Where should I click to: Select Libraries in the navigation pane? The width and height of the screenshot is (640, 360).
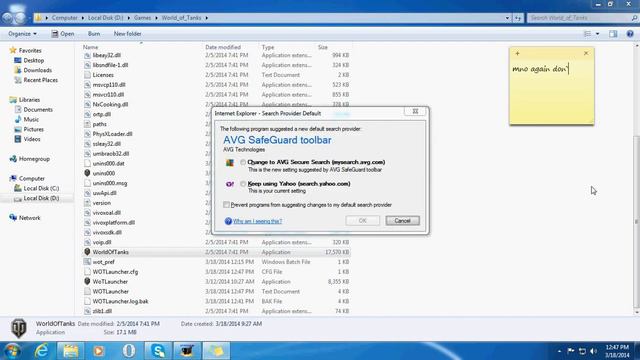29,100
